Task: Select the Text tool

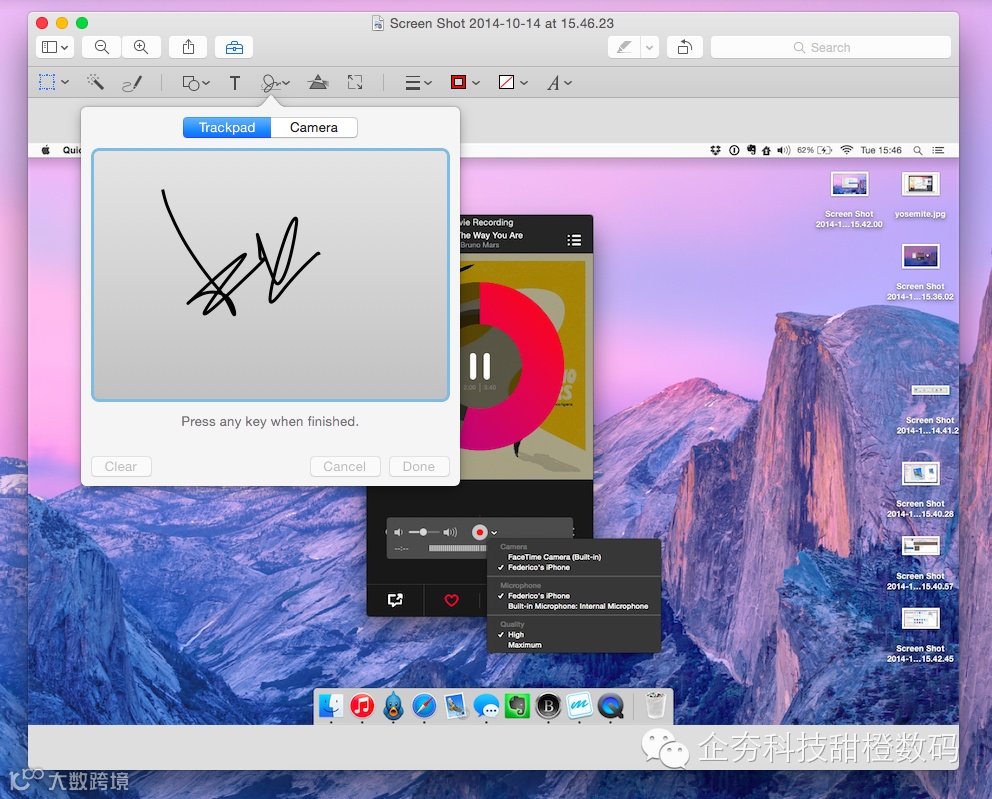Action: click(x=235, y=83)
